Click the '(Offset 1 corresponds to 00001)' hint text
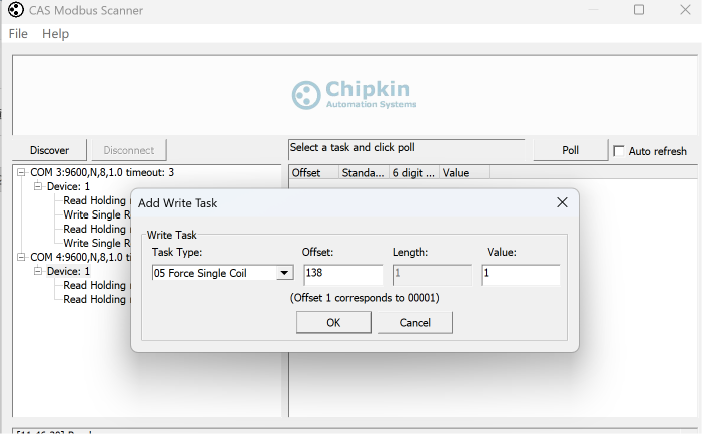The image size is (702, 434). click(364, 298)
